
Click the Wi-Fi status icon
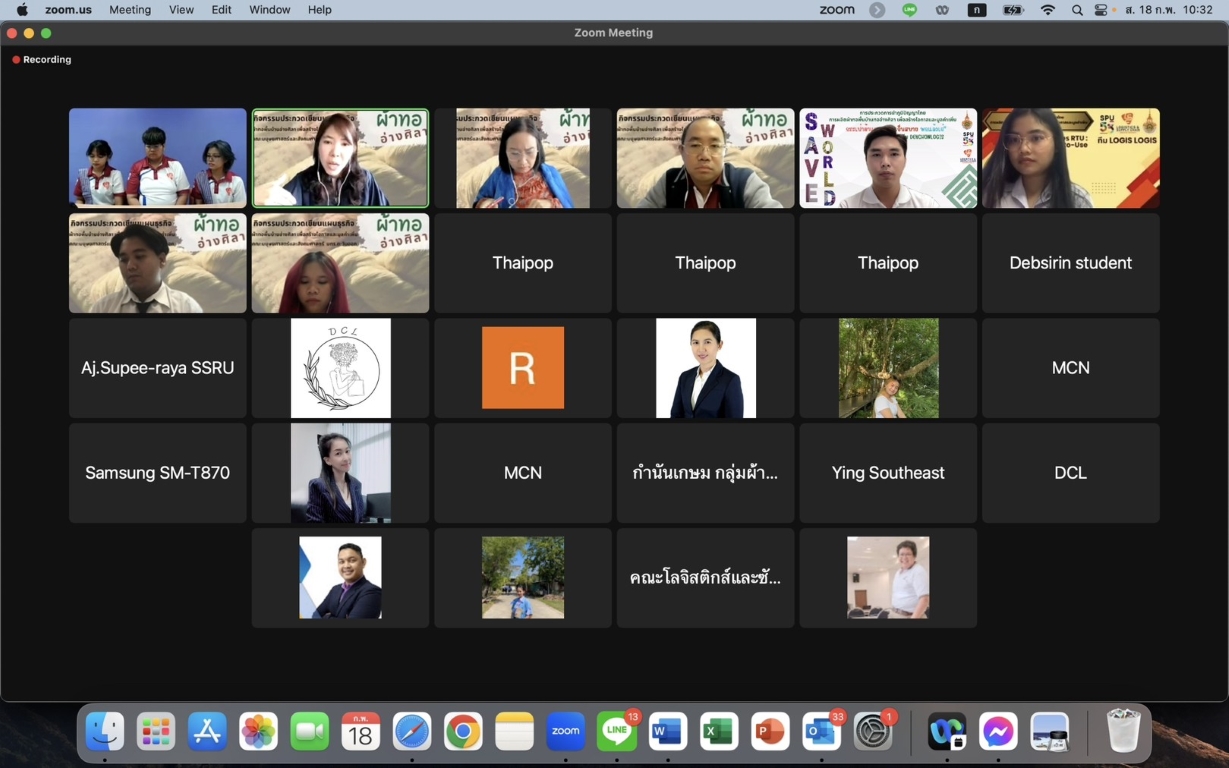pos(1047,10)
